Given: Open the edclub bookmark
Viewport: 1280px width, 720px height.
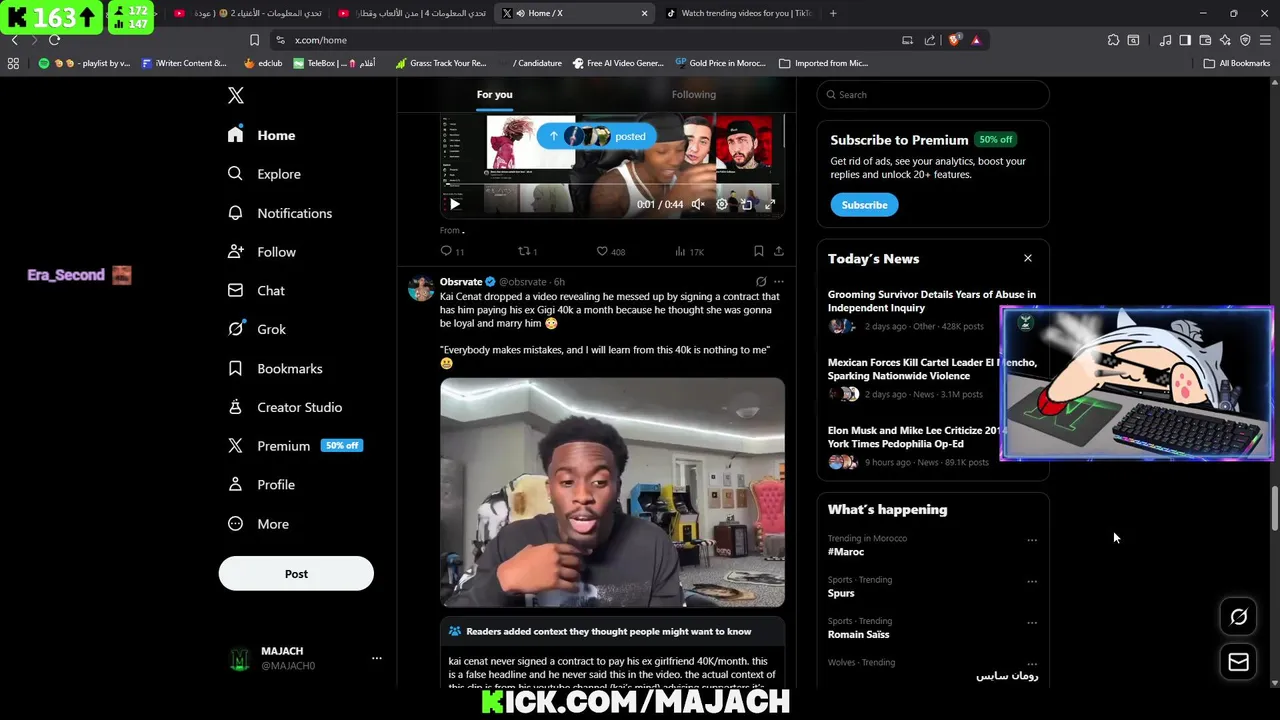Looking at the screenshot, I should (x=264, y=63).
